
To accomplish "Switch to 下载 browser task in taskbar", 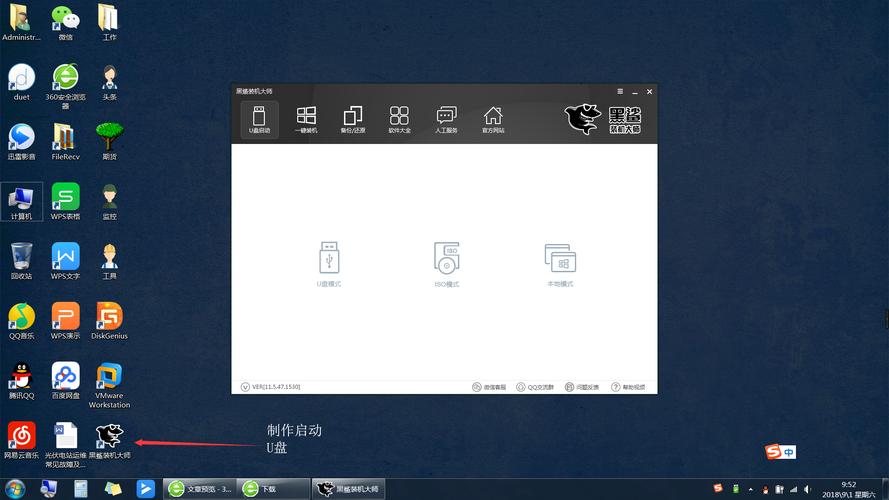I will pos(273,489).
